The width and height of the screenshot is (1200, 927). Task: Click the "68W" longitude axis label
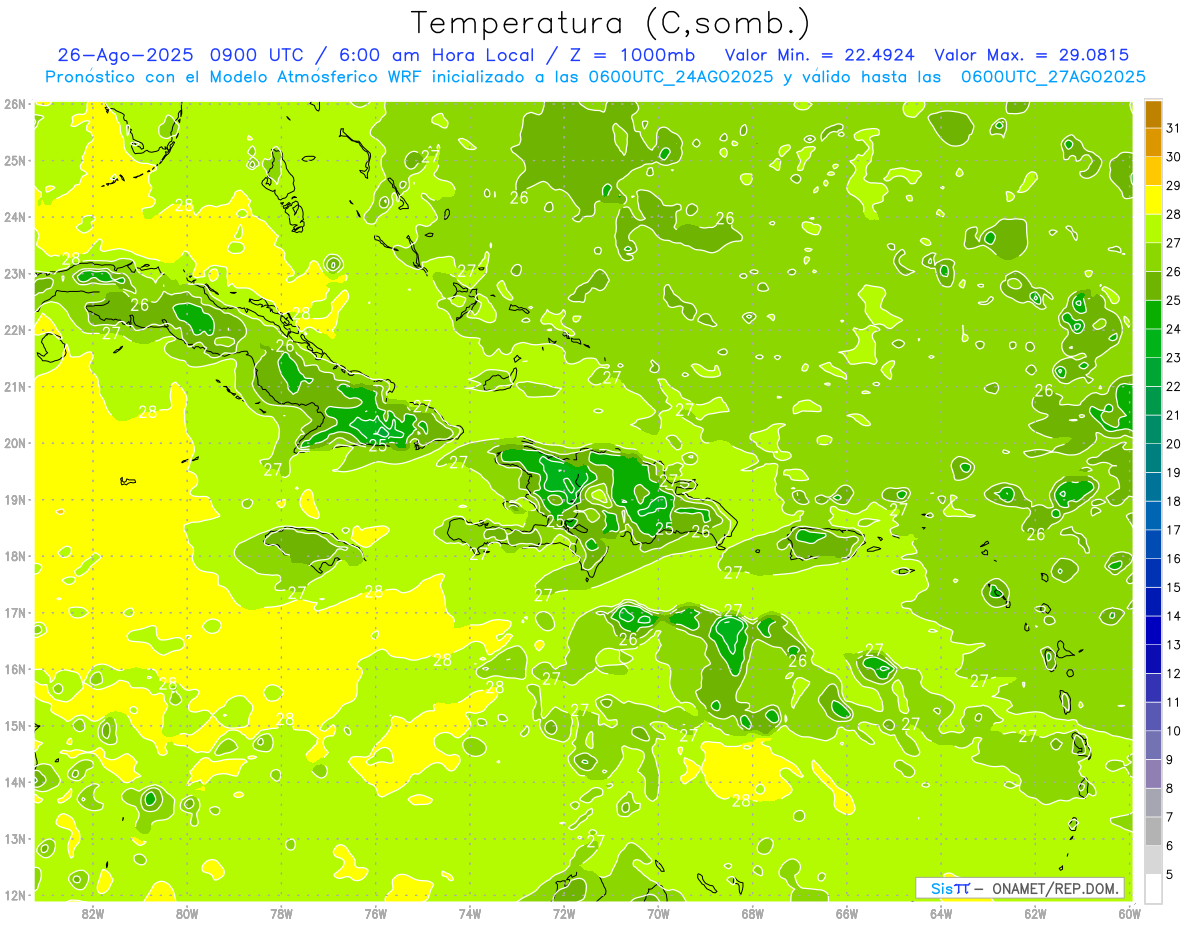point(752,913)
